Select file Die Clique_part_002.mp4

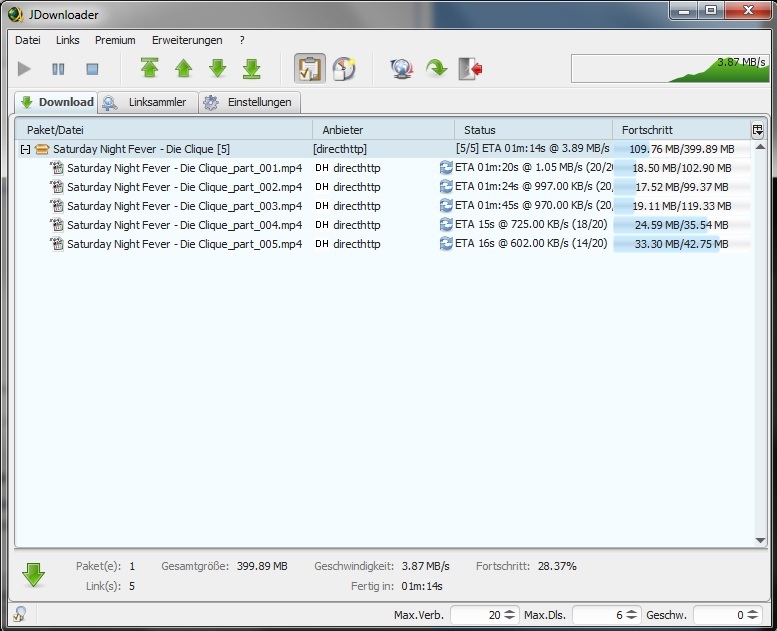click(x=184, y=187)
